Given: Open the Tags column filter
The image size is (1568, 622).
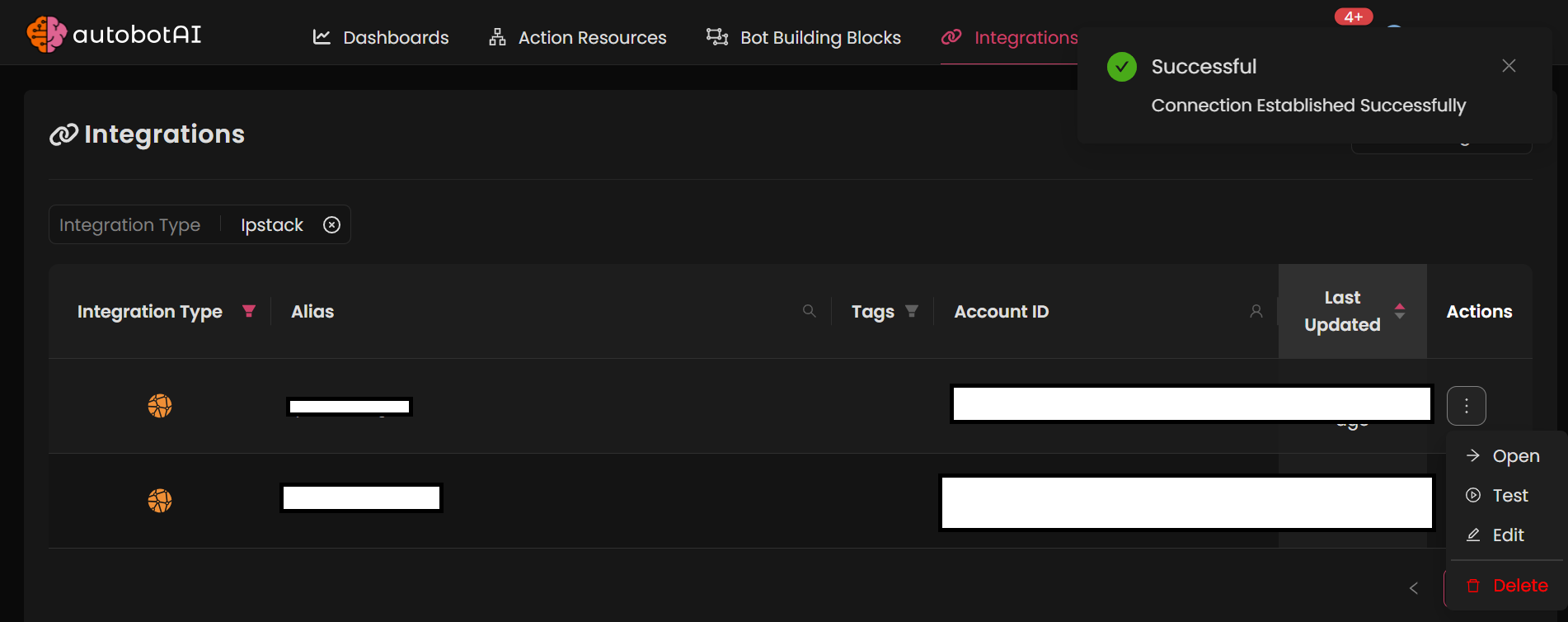Looking at the screenshot, I should tap(912, 311).
